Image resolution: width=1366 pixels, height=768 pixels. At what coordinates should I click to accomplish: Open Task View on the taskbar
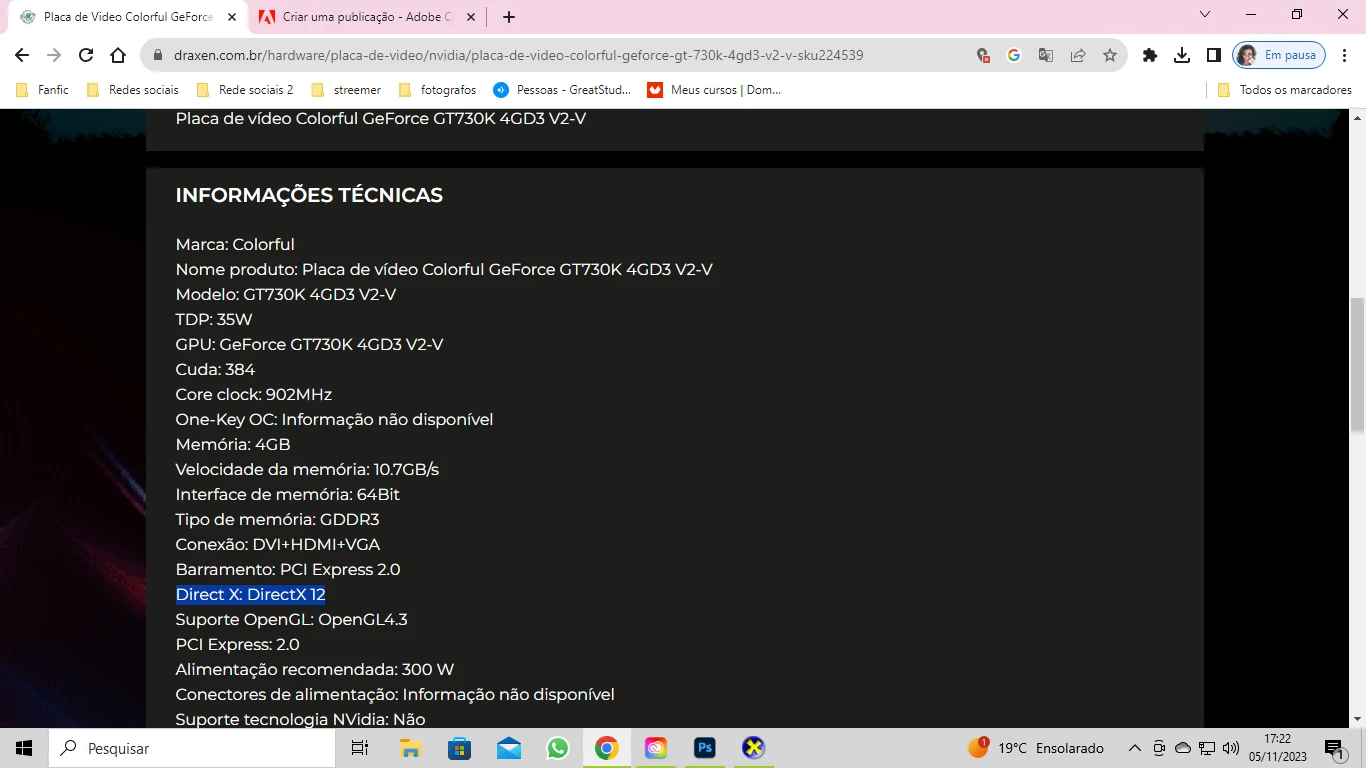[x=360, y=748]
